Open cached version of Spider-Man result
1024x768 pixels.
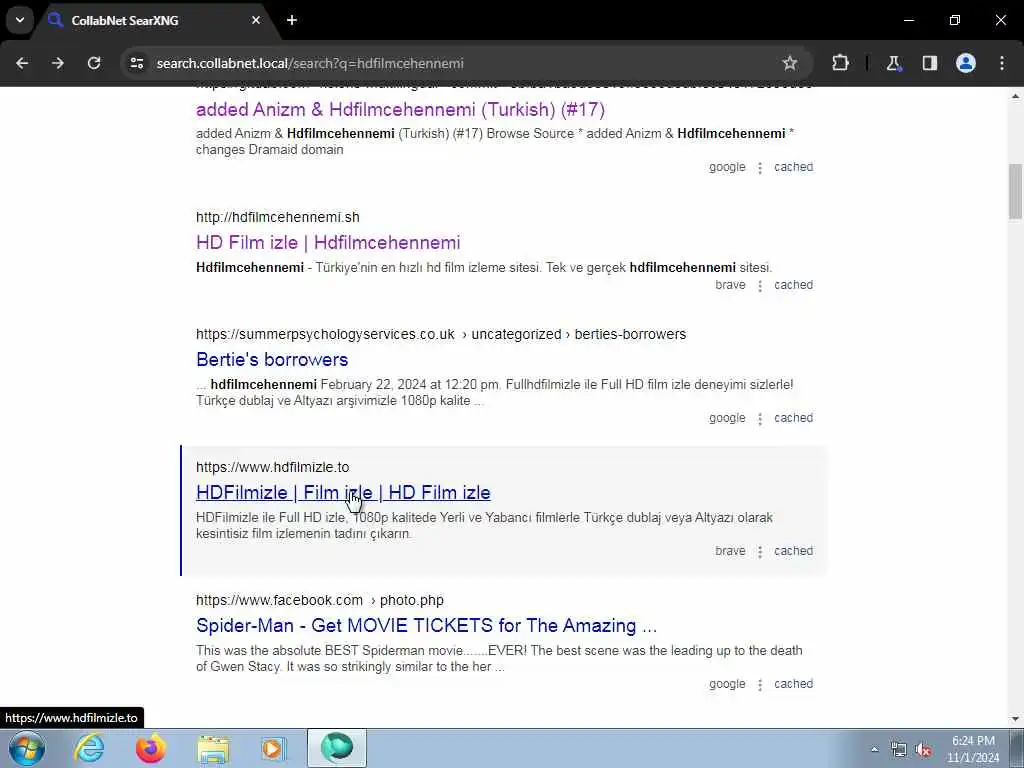pos(793,684)
